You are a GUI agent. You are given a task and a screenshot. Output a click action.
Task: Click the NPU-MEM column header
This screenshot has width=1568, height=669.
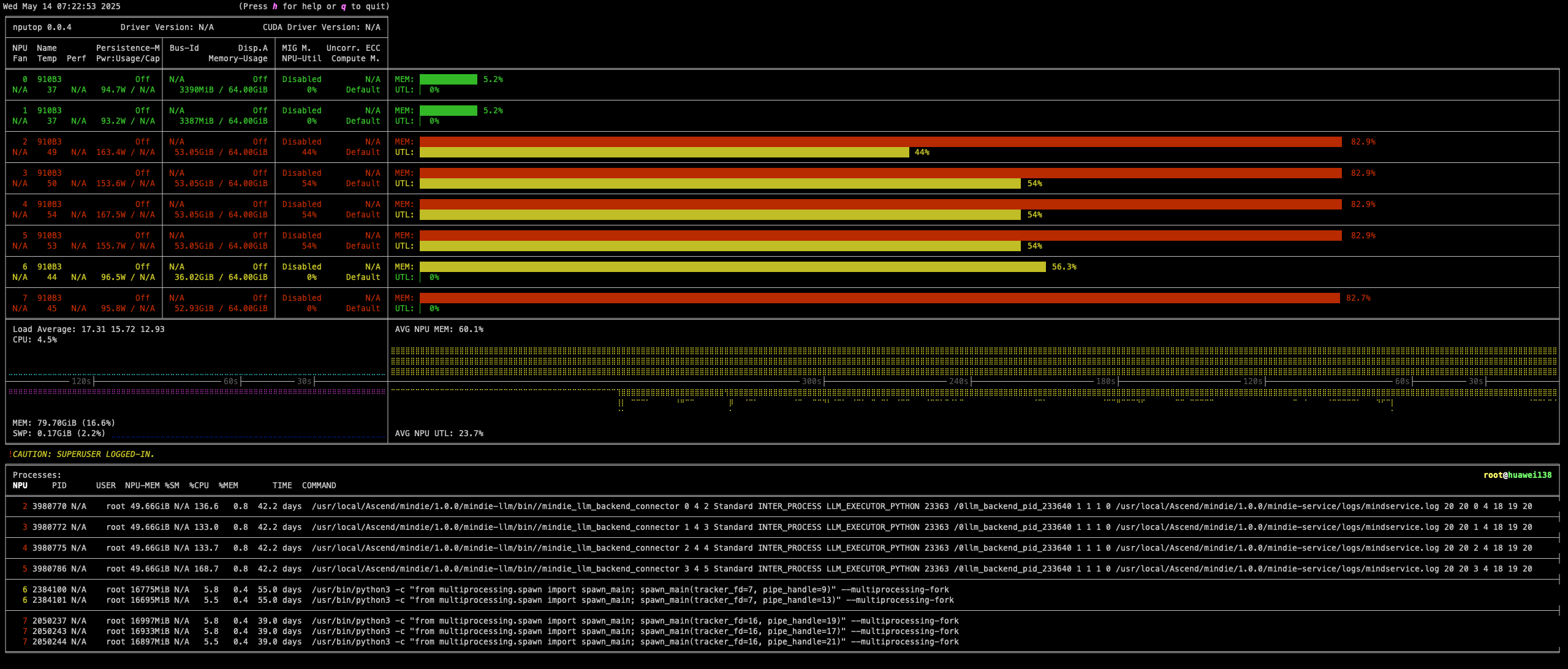[x=142, y=485]
